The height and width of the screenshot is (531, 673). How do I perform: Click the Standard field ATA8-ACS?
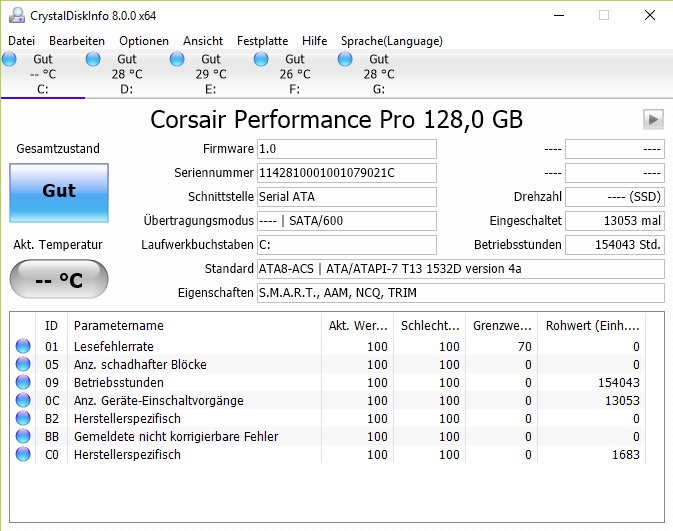[x=461, y=269]
